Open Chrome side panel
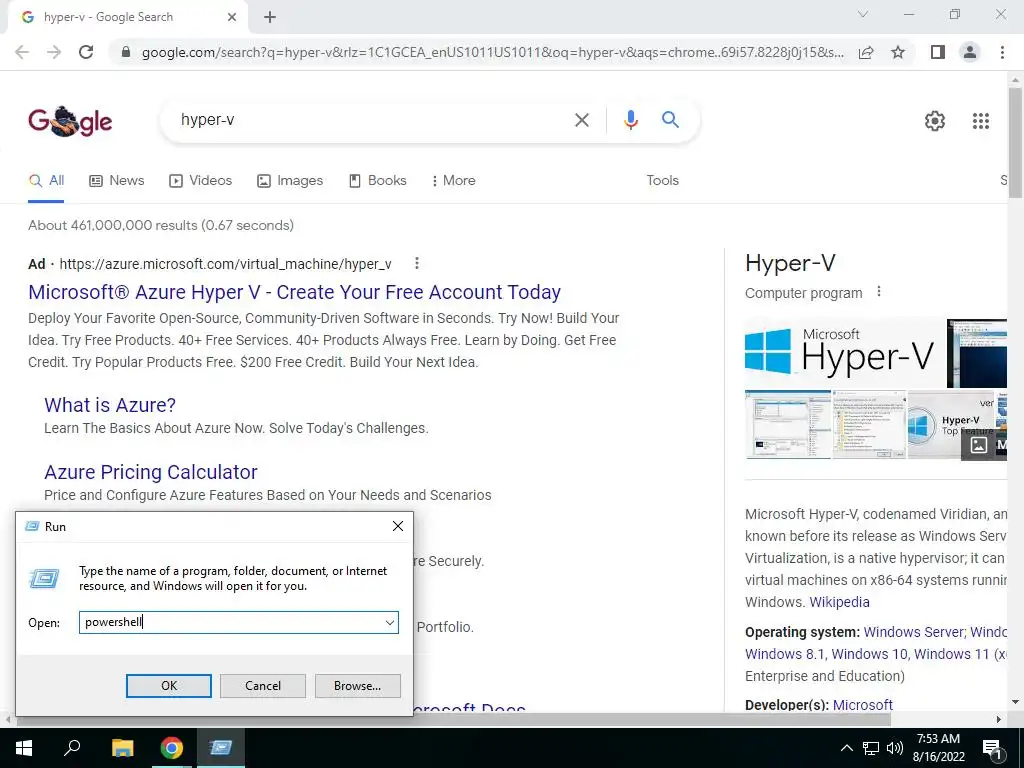 (x=938, y=52)
